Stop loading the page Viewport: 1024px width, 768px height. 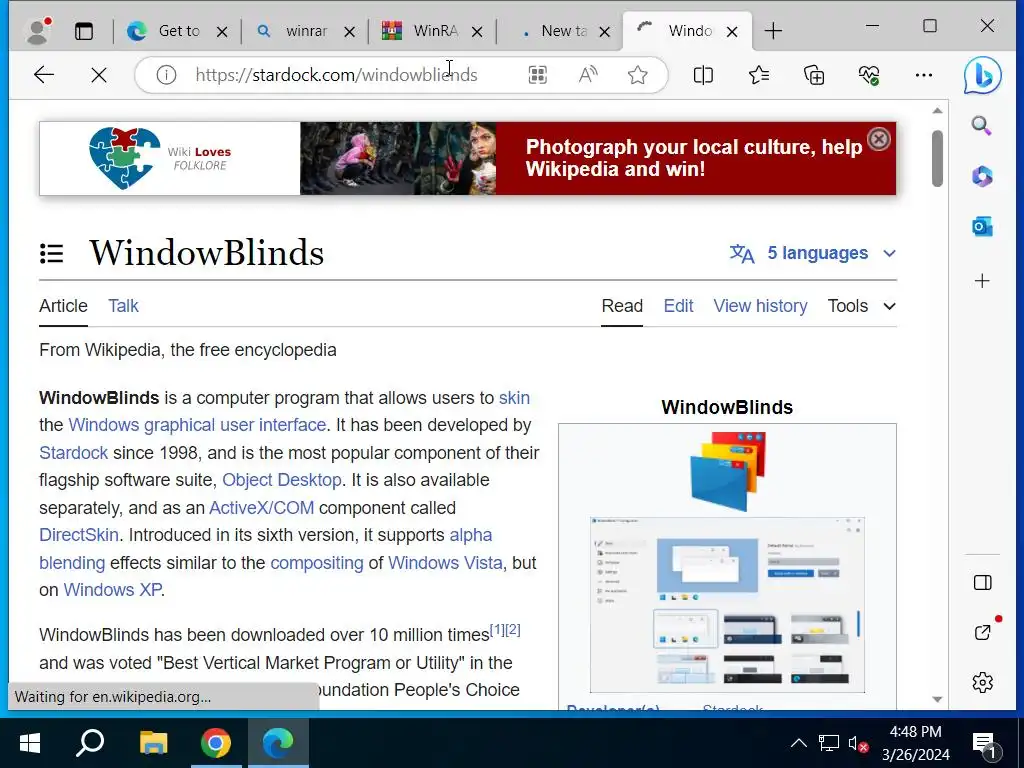pos(99,75)
